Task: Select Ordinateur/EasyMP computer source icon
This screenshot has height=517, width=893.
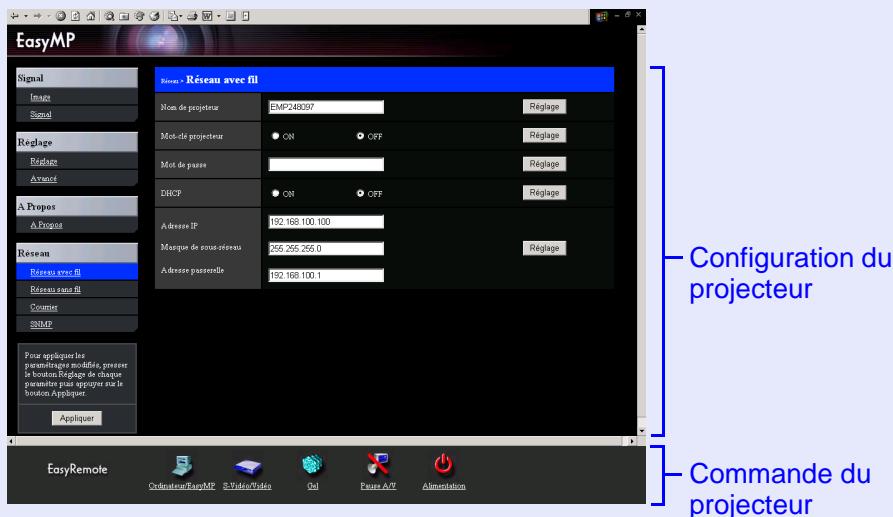Action: [x=182, y=465]
